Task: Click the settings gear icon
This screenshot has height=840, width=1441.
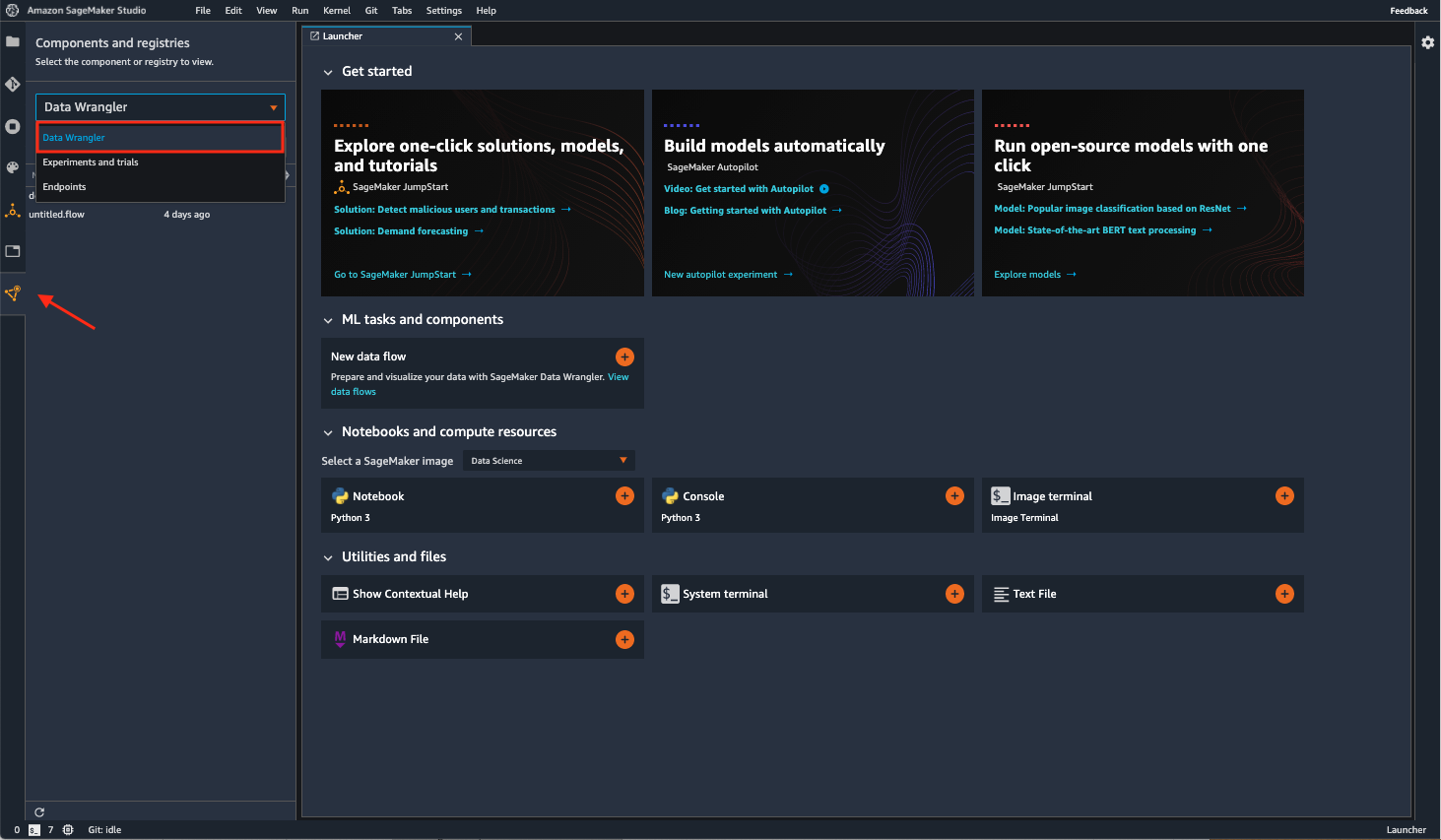Action: (1427, 43)
